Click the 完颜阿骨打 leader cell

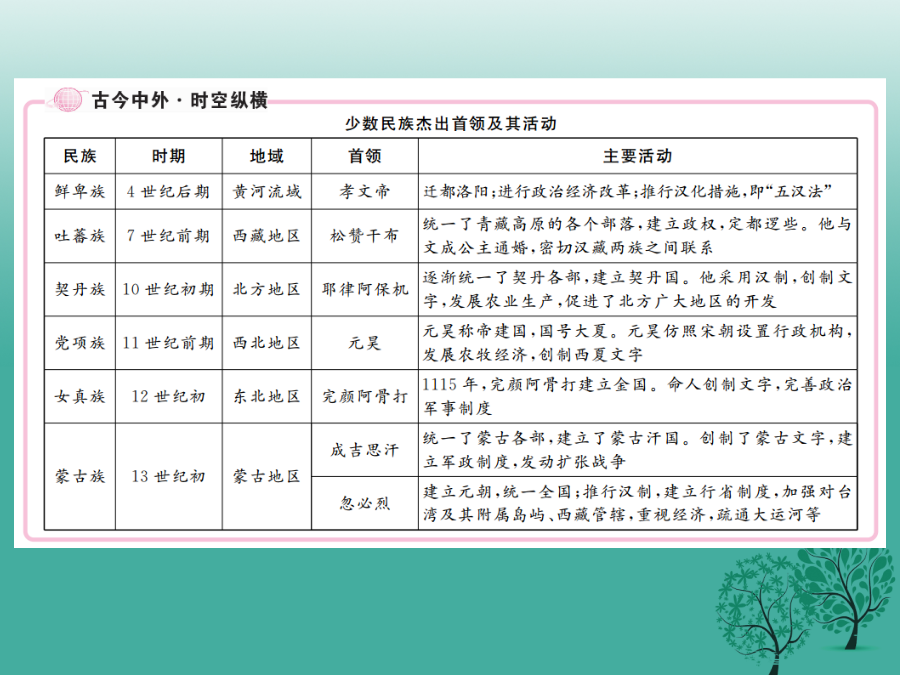365,396
